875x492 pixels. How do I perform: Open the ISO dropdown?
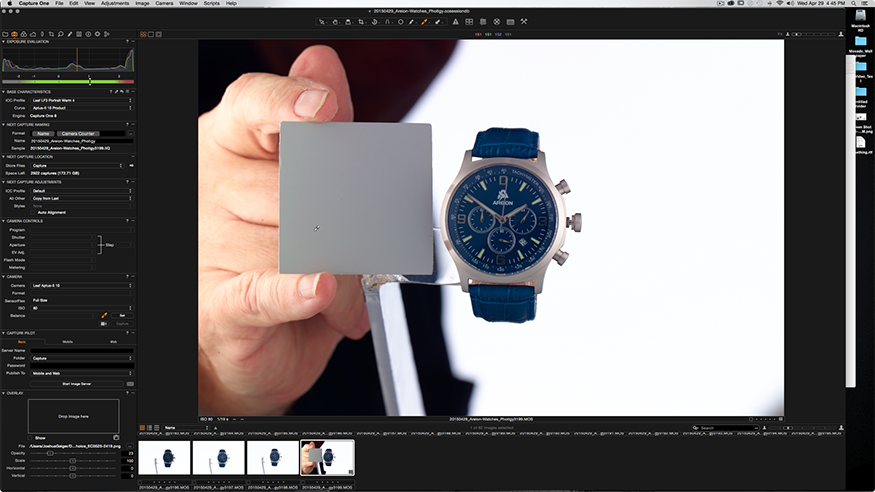[x=82, y=308]
